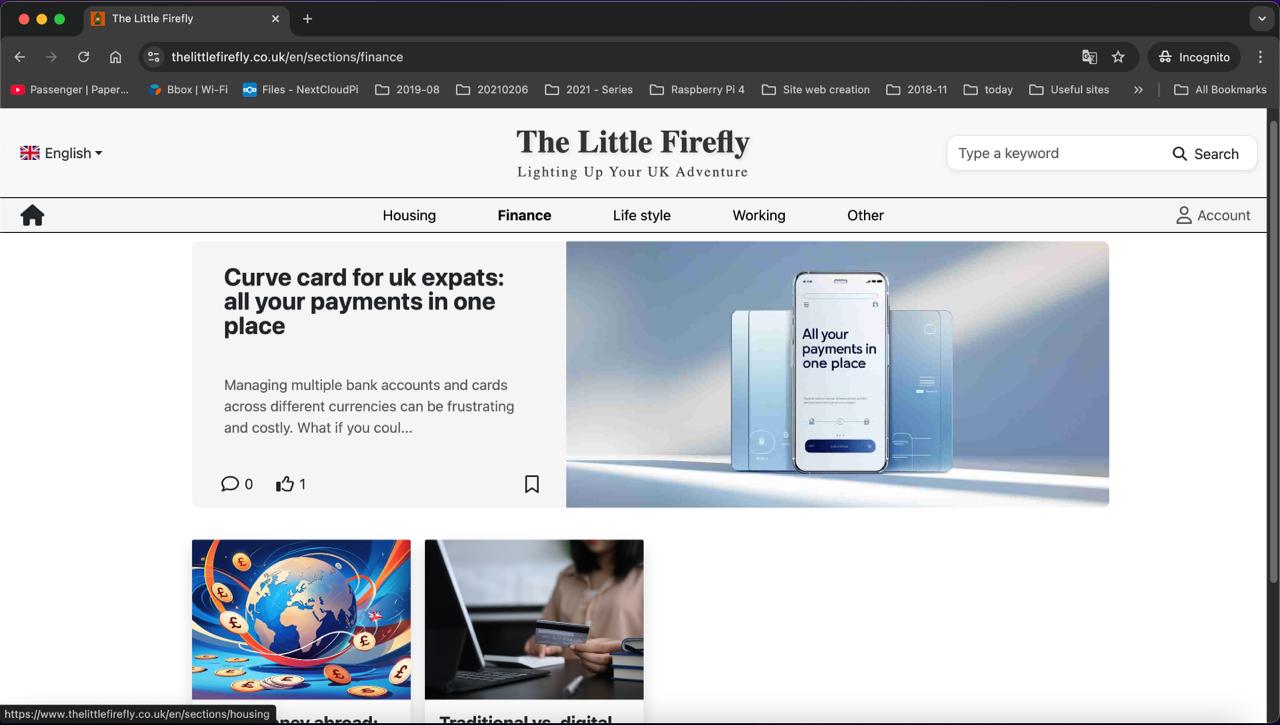Click browser back arrow
This screenshot has height=725, width=1280.
pos(20,57)
